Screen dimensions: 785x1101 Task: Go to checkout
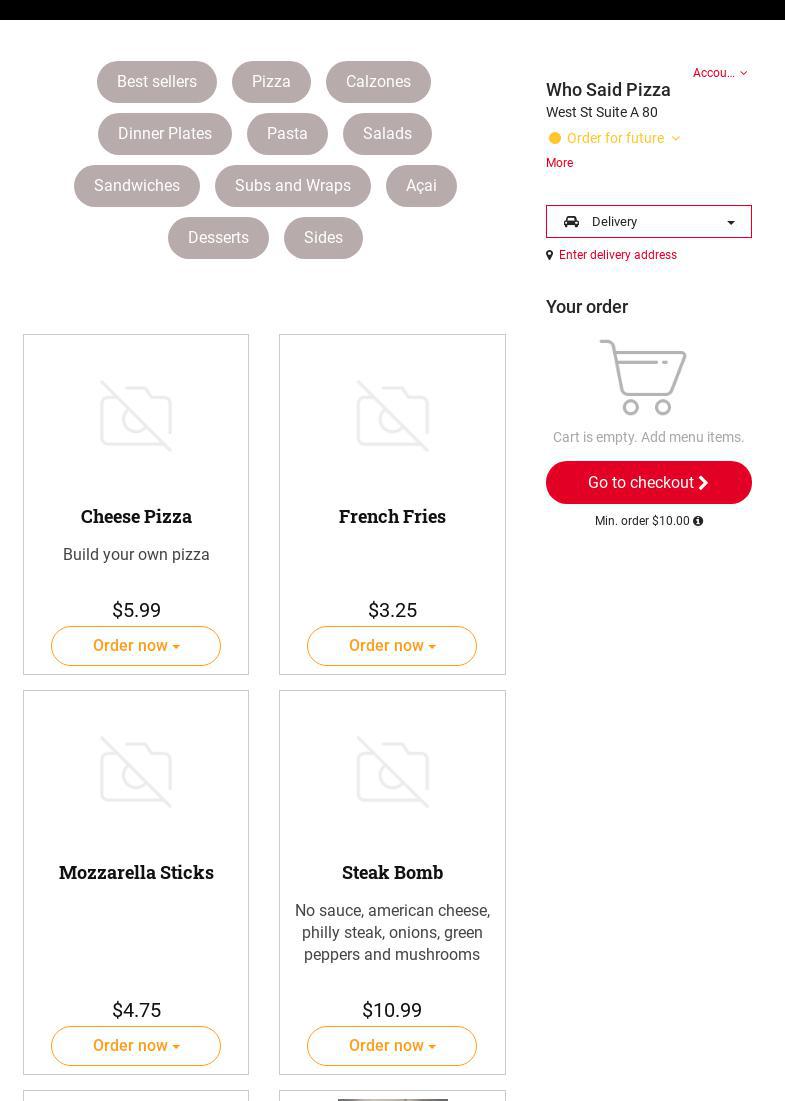(x=648, y=483)
